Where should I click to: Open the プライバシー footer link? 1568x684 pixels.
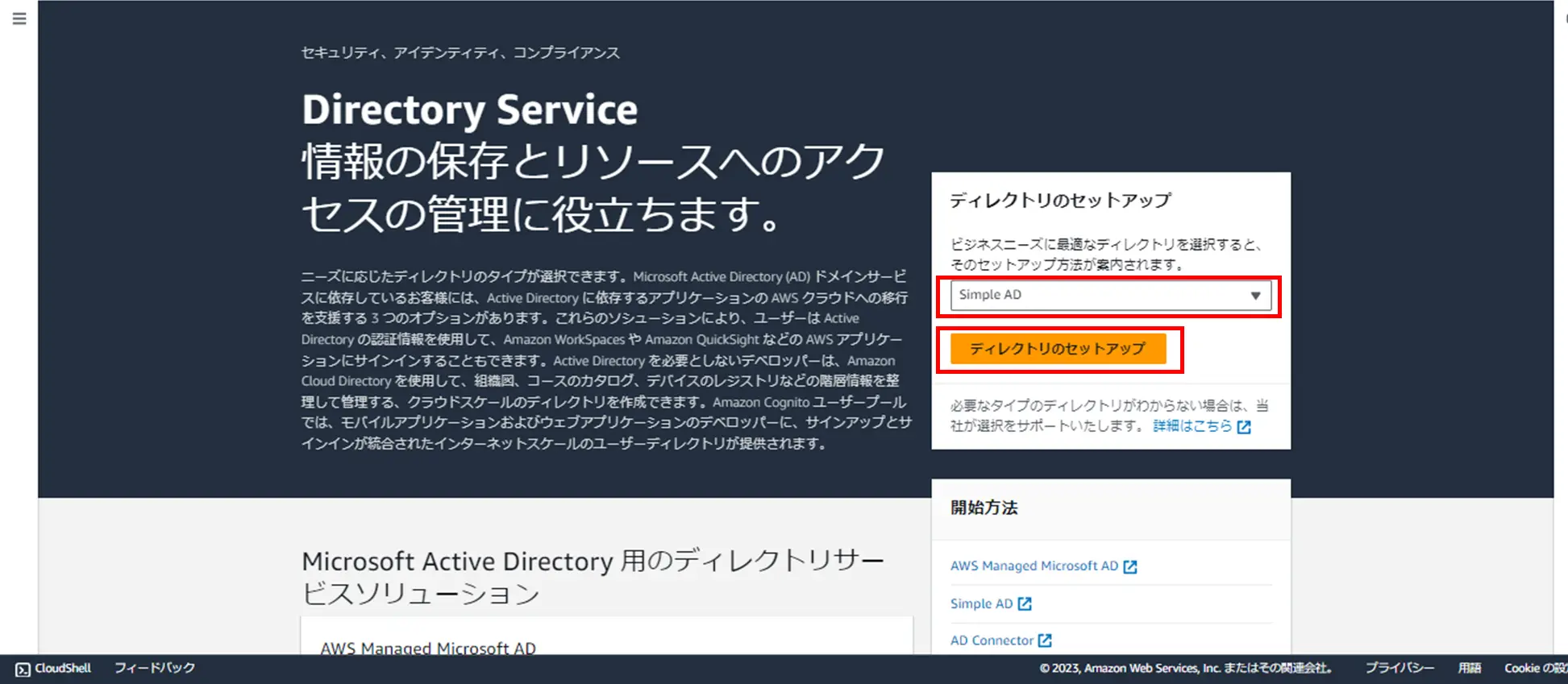click(x=1400, y=668)
